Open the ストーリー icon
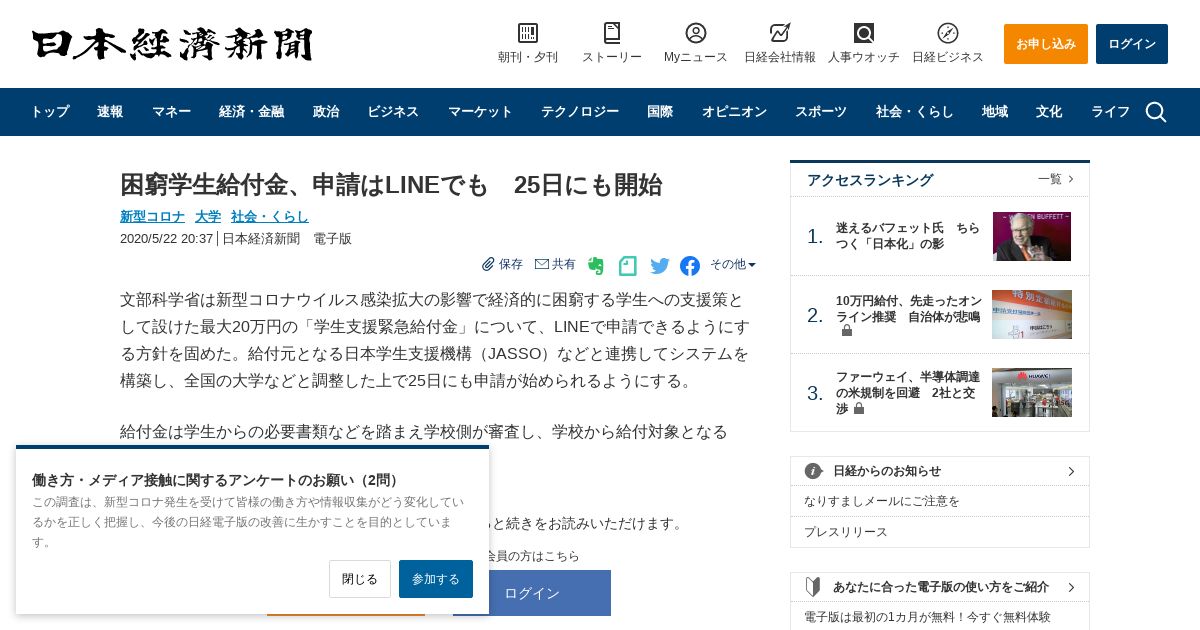This screenshot has width=1200, height=630. (x=612, y=33)
